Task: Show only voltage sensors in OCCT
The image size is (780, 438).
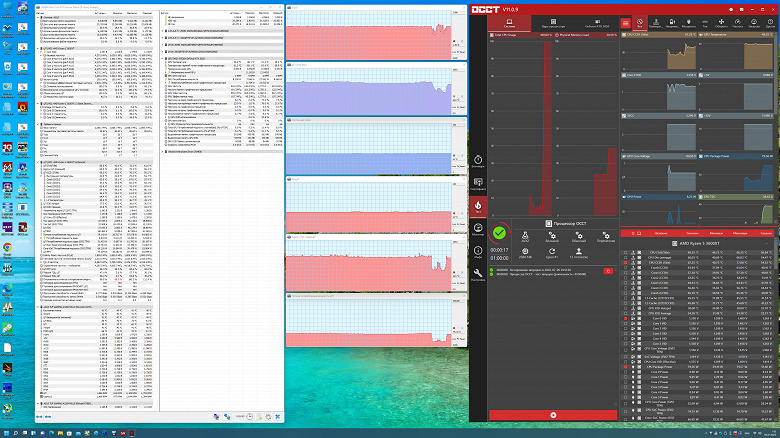Action: [672, 23]
